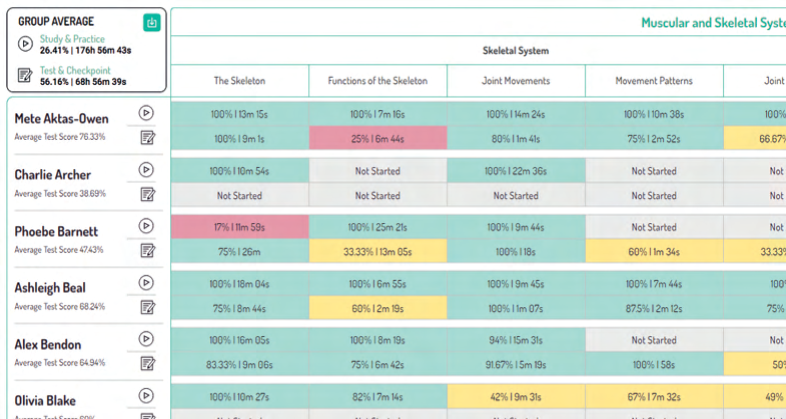This screenshot has width=786, height=419.
Task: Click Olivia Blake's study play icon
Action: pos(146,396)
